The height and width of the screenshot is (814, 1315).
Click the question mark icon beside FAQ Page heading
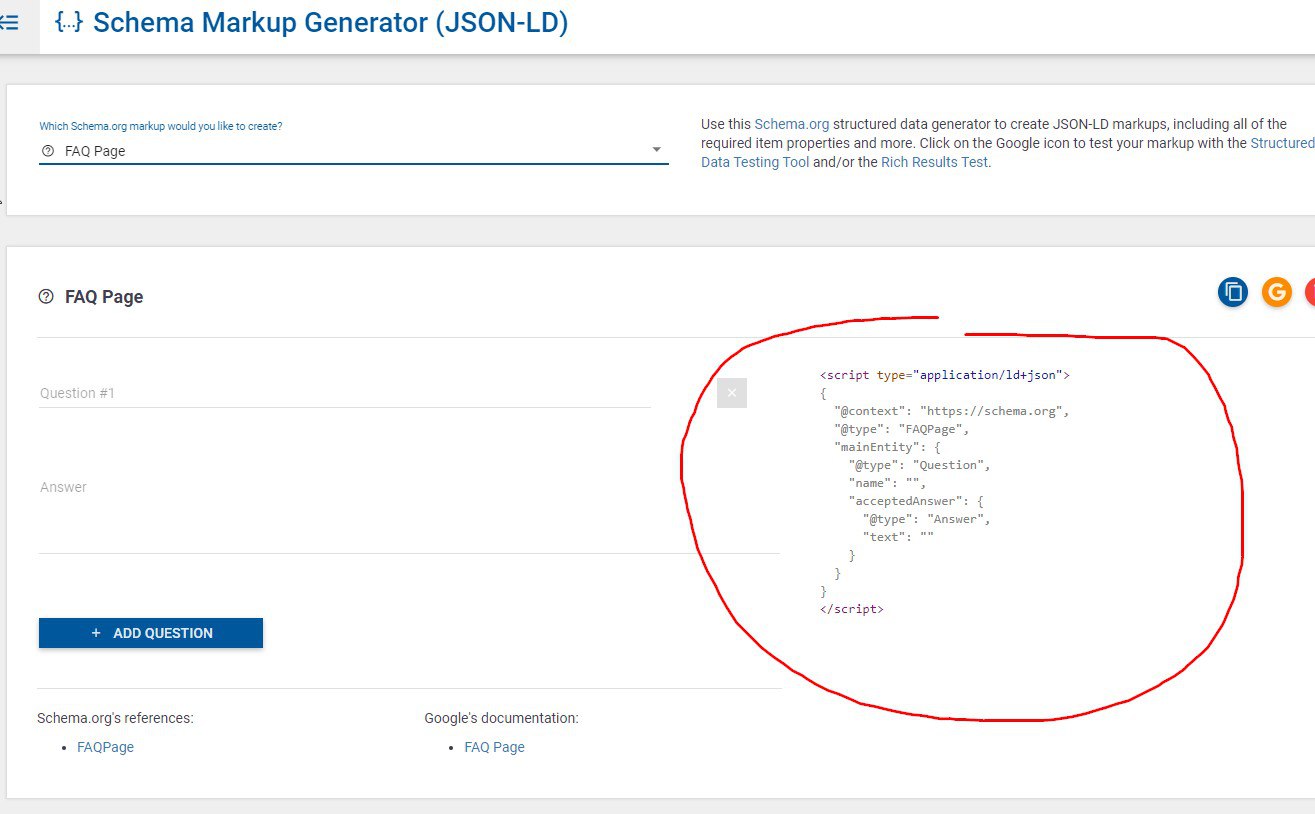[46, 297]
